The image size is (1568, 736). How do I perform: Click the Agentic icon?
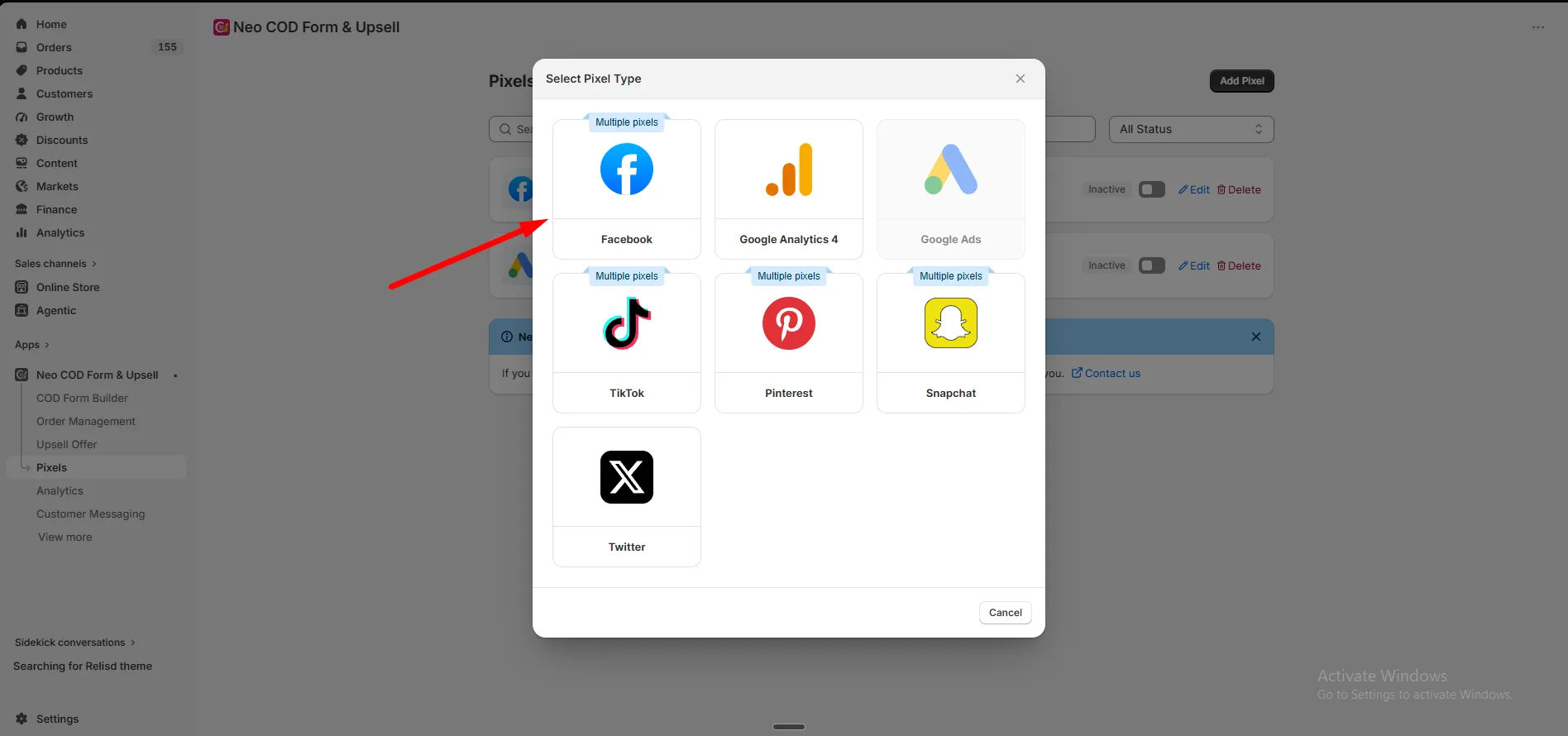click(x=22, y=310)
